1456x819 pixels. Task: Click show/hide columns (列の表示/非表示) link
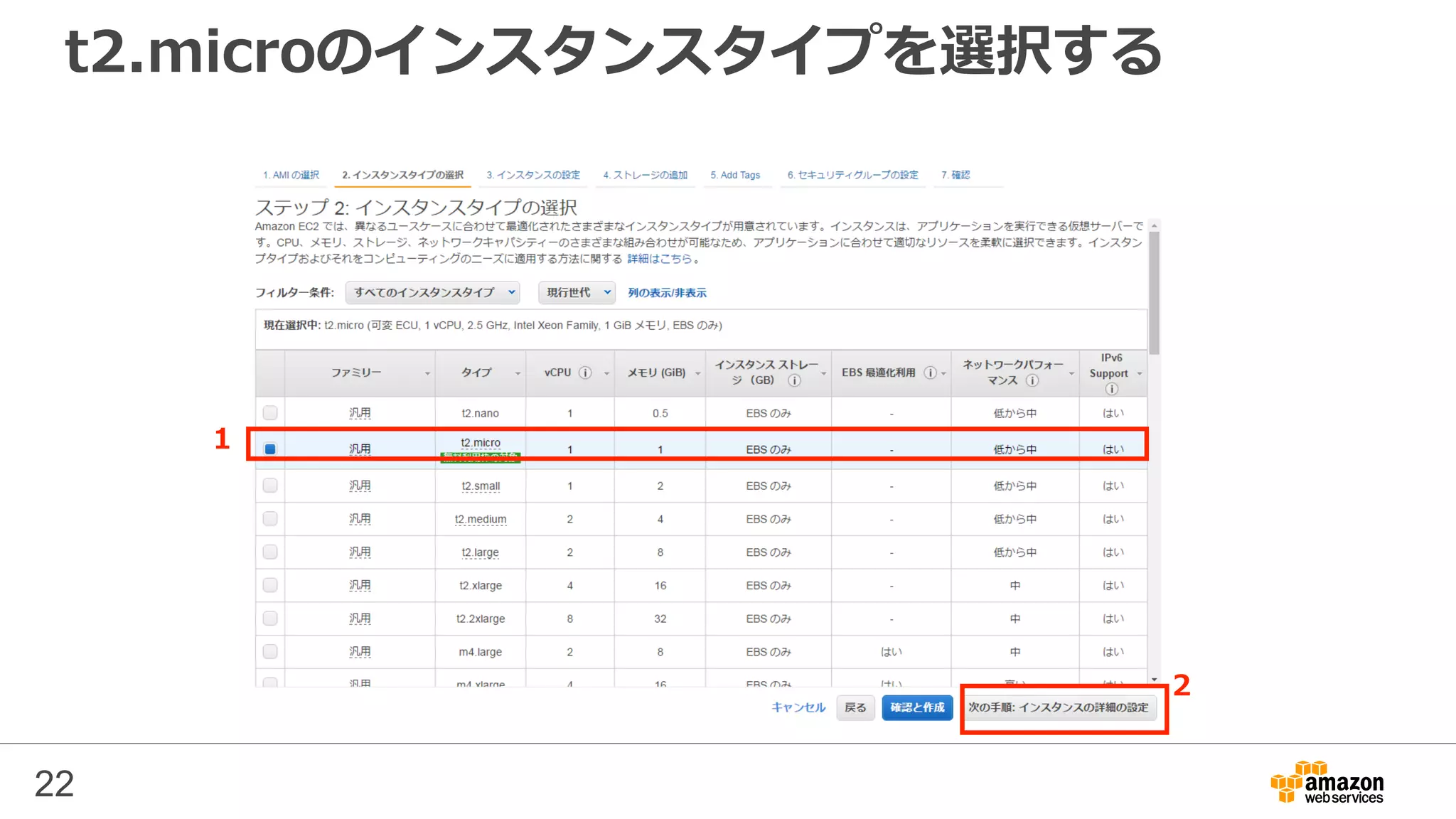667,293
